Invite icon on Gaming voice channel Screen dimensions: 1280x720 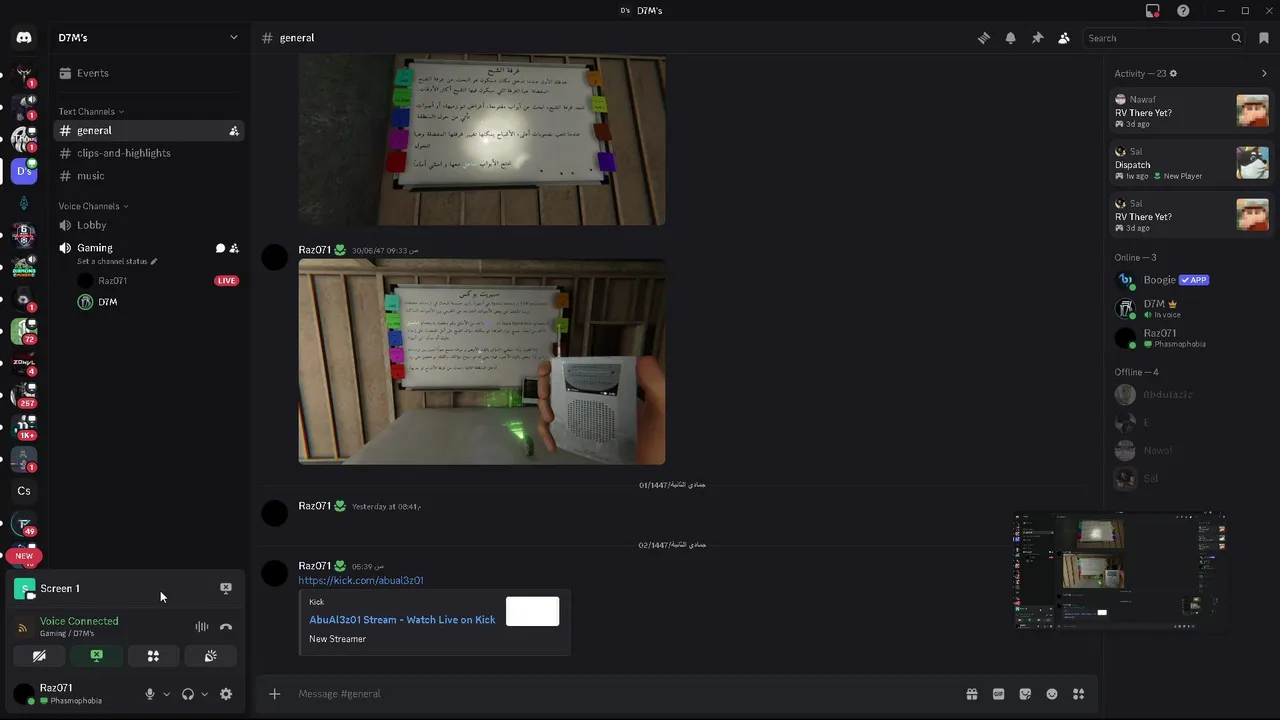234,248
